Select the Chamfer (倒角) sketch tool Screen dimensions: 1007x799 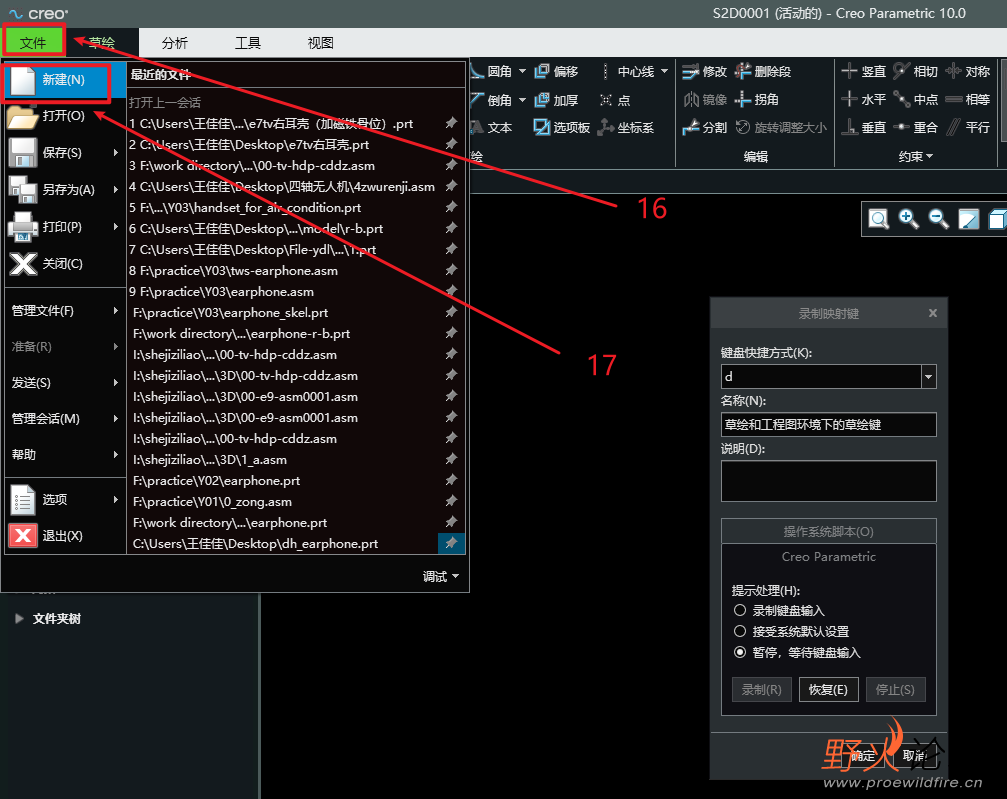[x=492, y=100]
